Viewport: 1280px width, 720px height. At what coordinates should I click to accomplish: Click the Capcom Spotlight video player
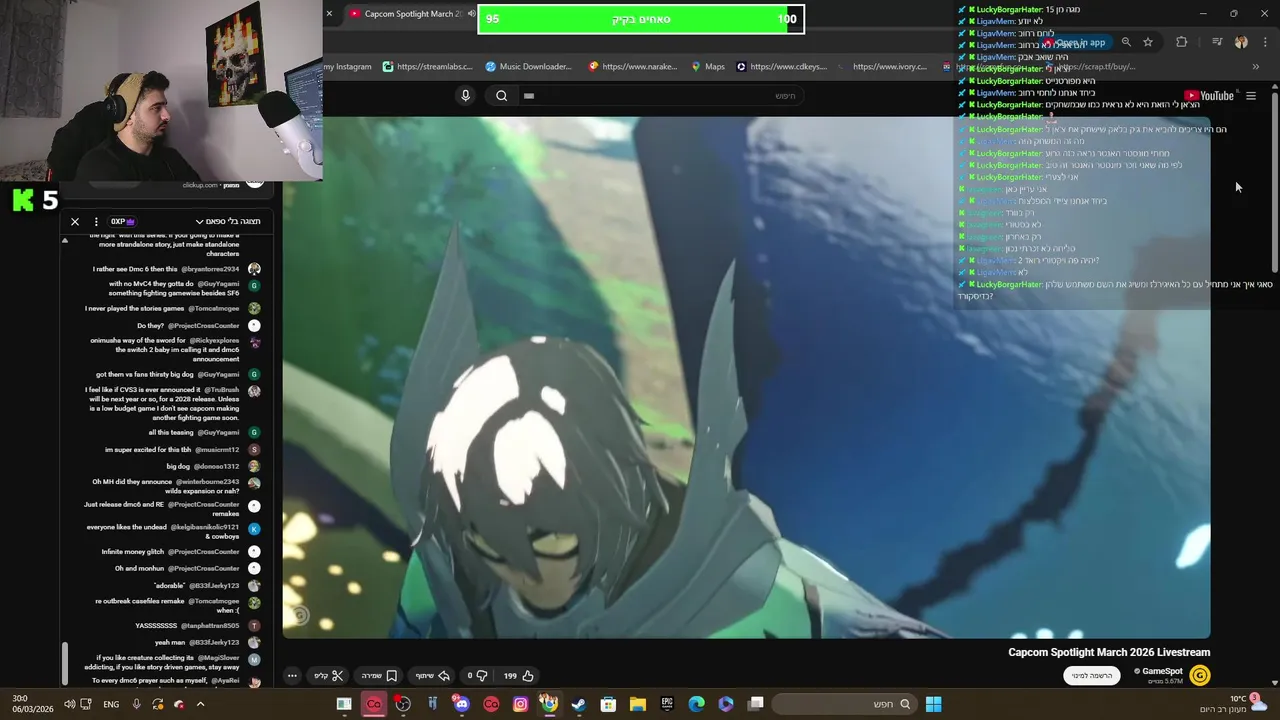[x=746, y=377]
